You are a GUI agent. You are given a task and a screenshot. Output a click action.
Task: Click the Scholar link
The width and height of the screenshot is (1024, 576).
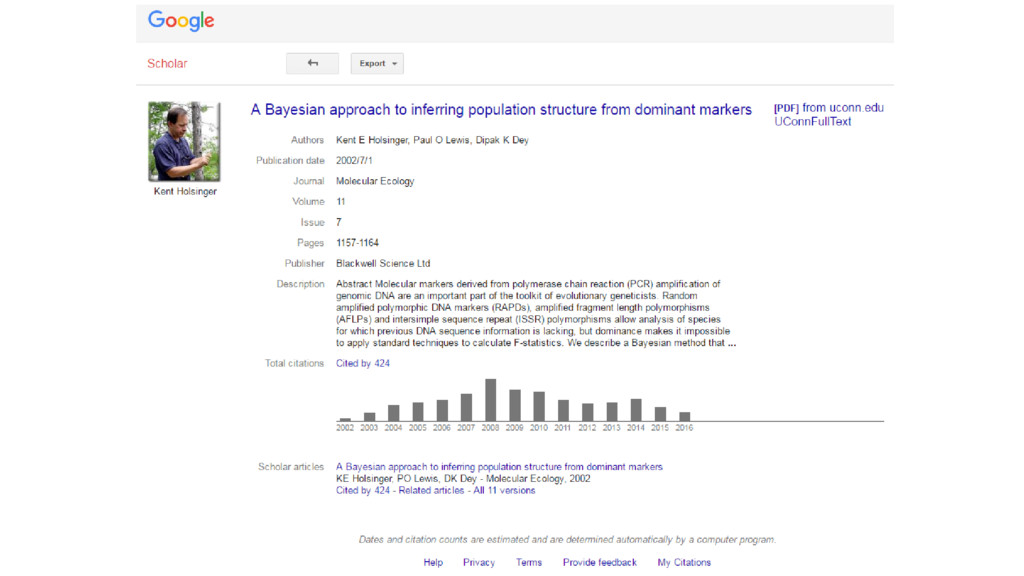167,63
